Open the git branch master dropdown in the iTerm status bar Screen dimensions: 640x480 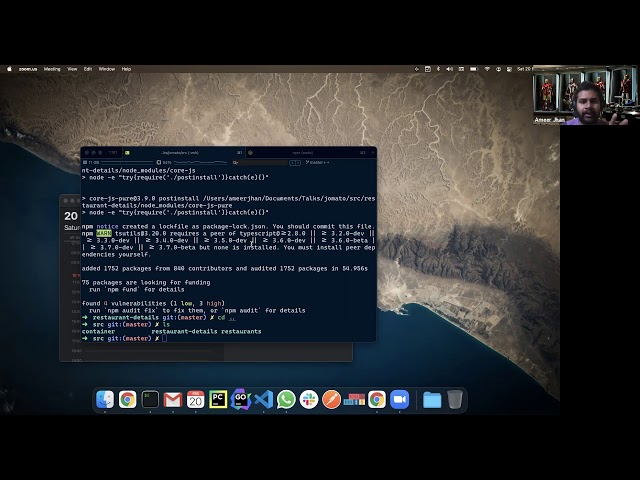tap(317, 162)
